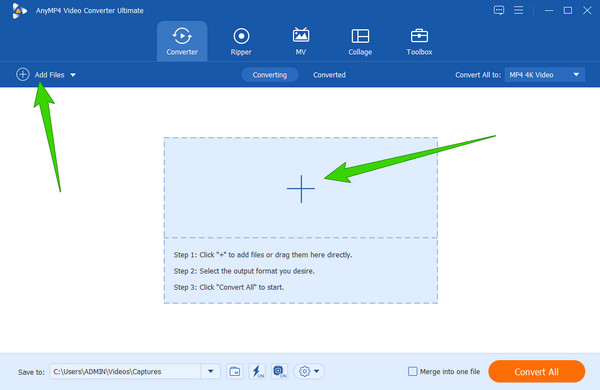Switch to the Collage tab
Screen dimensions: 600x390
[x=360, y=41]
